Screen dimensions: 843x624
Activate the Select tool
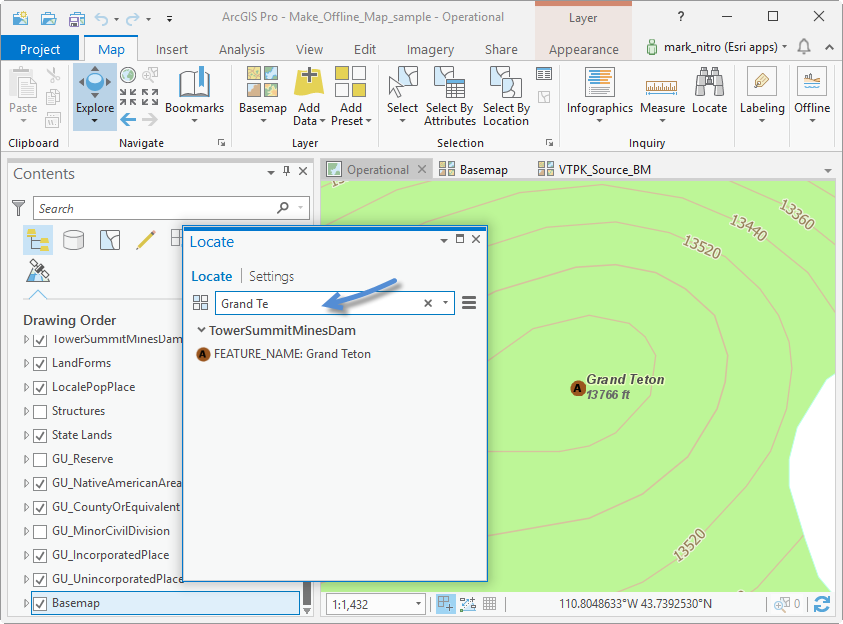(402, 96)
